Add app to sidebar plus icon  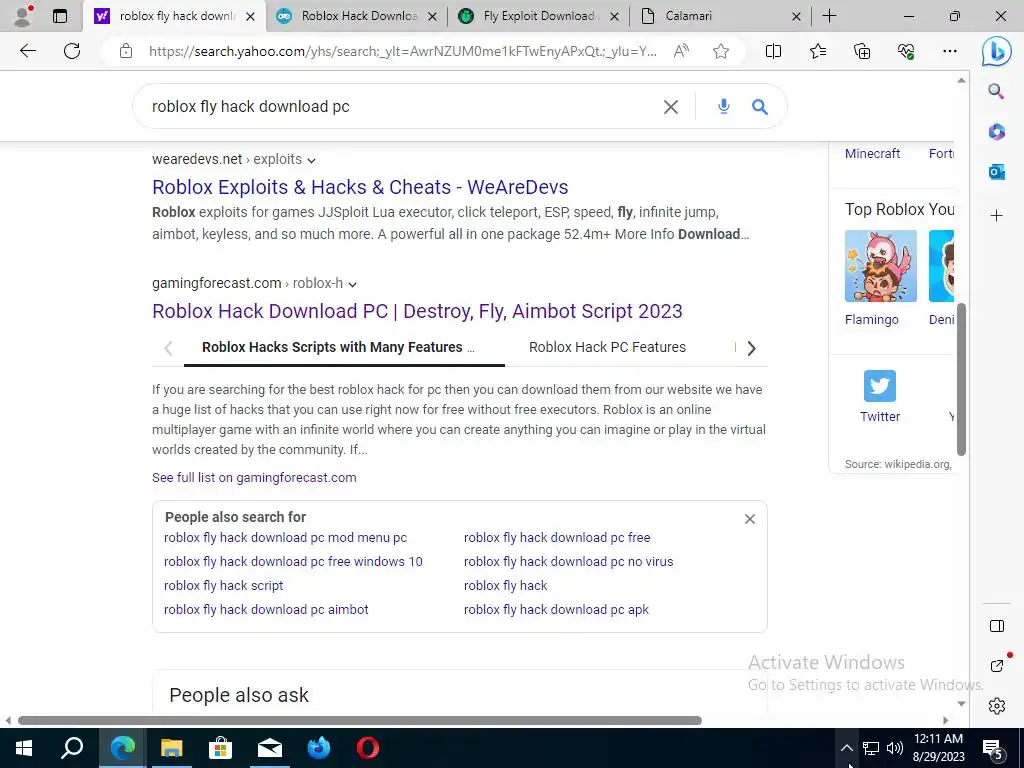coord(997,216)
